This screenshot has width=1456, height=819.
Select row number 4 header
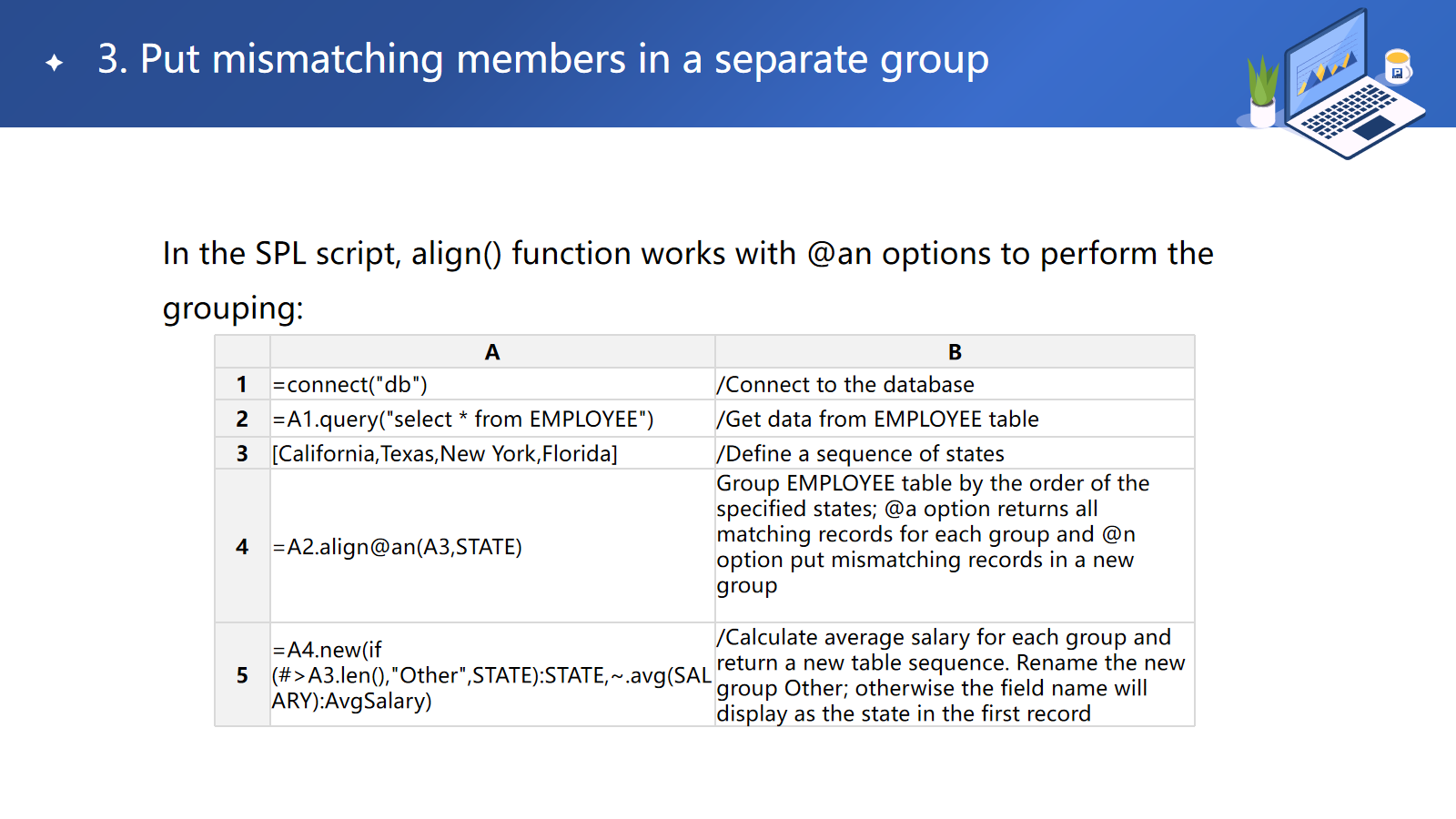pos(242,546)
